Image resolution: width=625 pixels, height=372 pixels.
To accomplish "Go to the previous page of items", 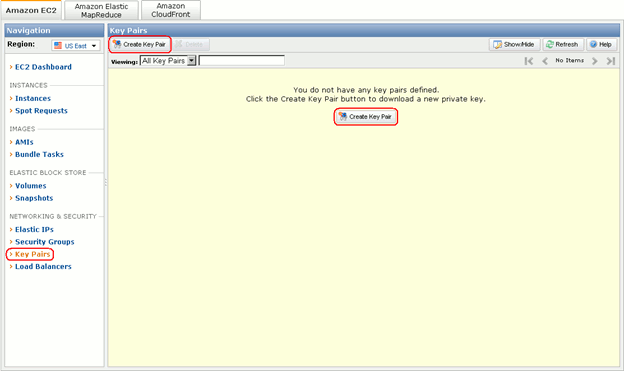I will [x=545, y=61].
